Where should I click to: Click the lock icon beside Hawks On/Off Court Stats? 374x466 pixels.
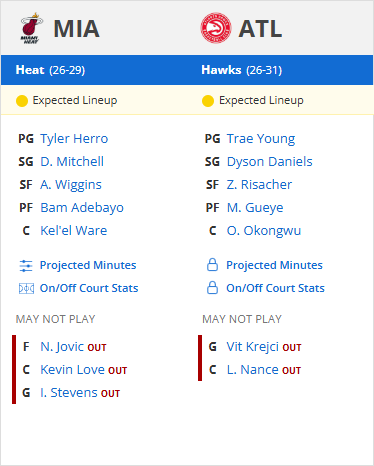click(x=212, y=288)
